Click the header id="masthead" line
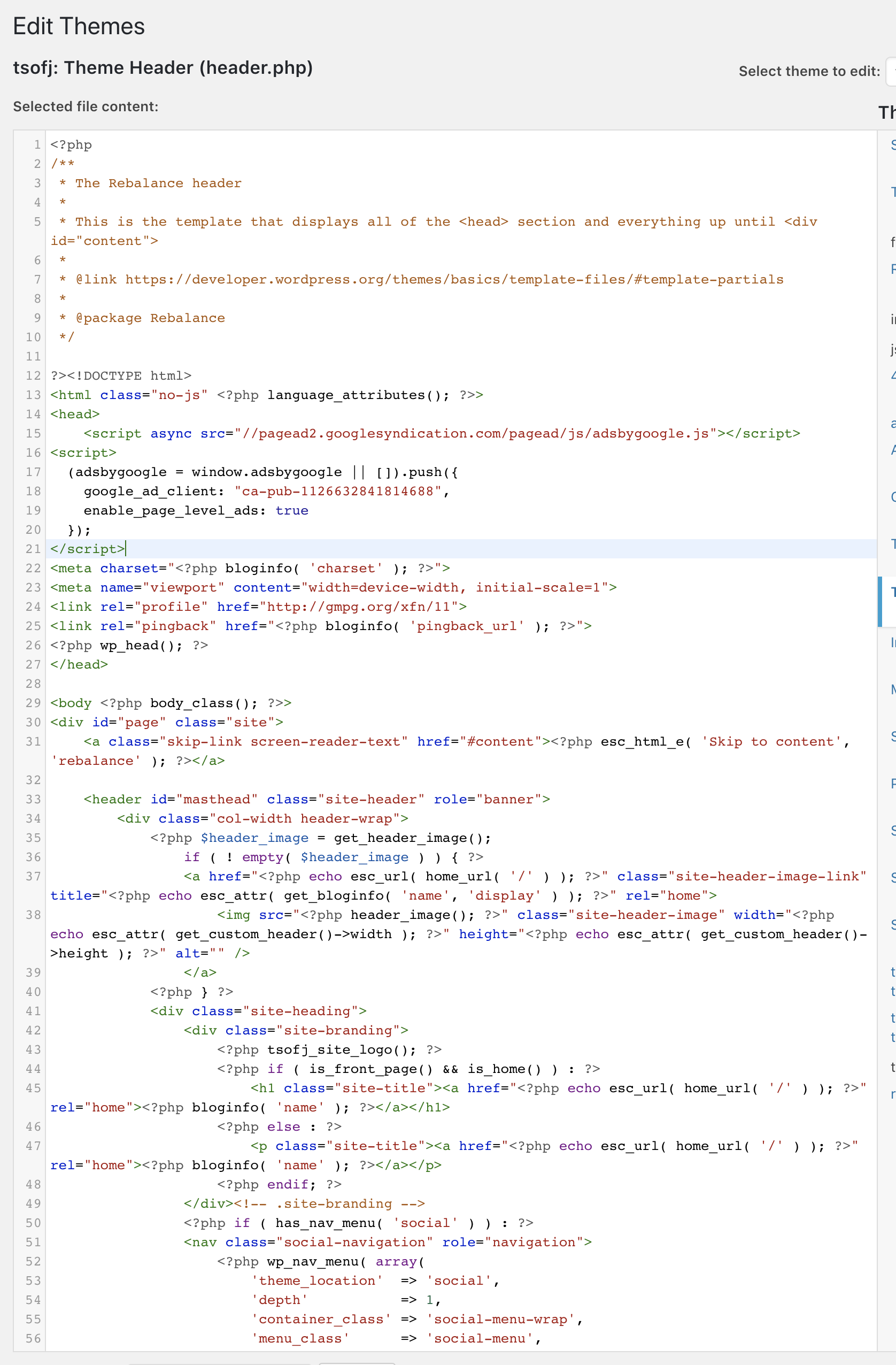The image size is (896, 1365). click(316, 799)
